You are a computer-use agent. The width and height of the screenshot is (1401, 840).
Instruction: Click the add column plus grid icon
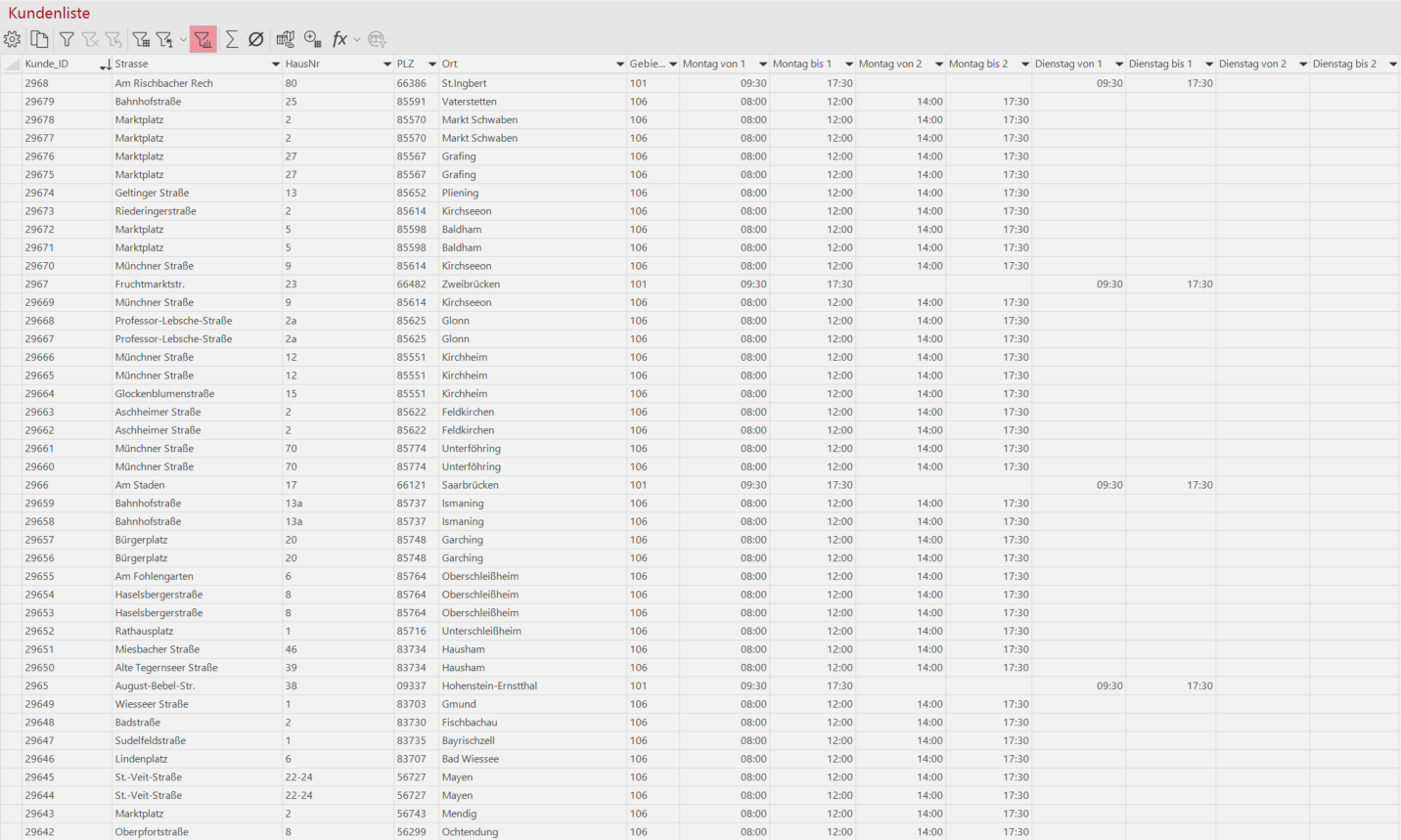(x=313, y=39)
